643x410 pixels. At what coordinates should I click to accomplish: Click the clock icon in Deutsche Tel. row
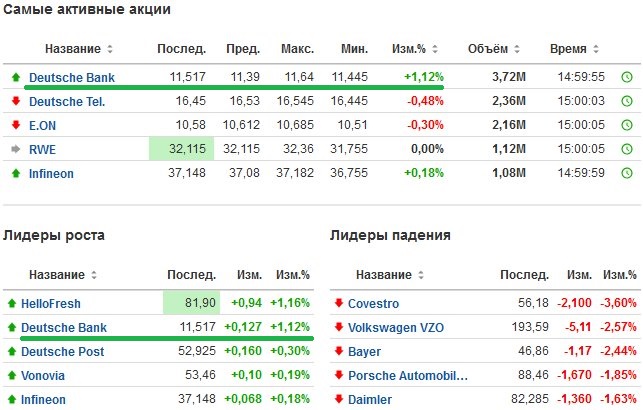[x=627, y=101]
